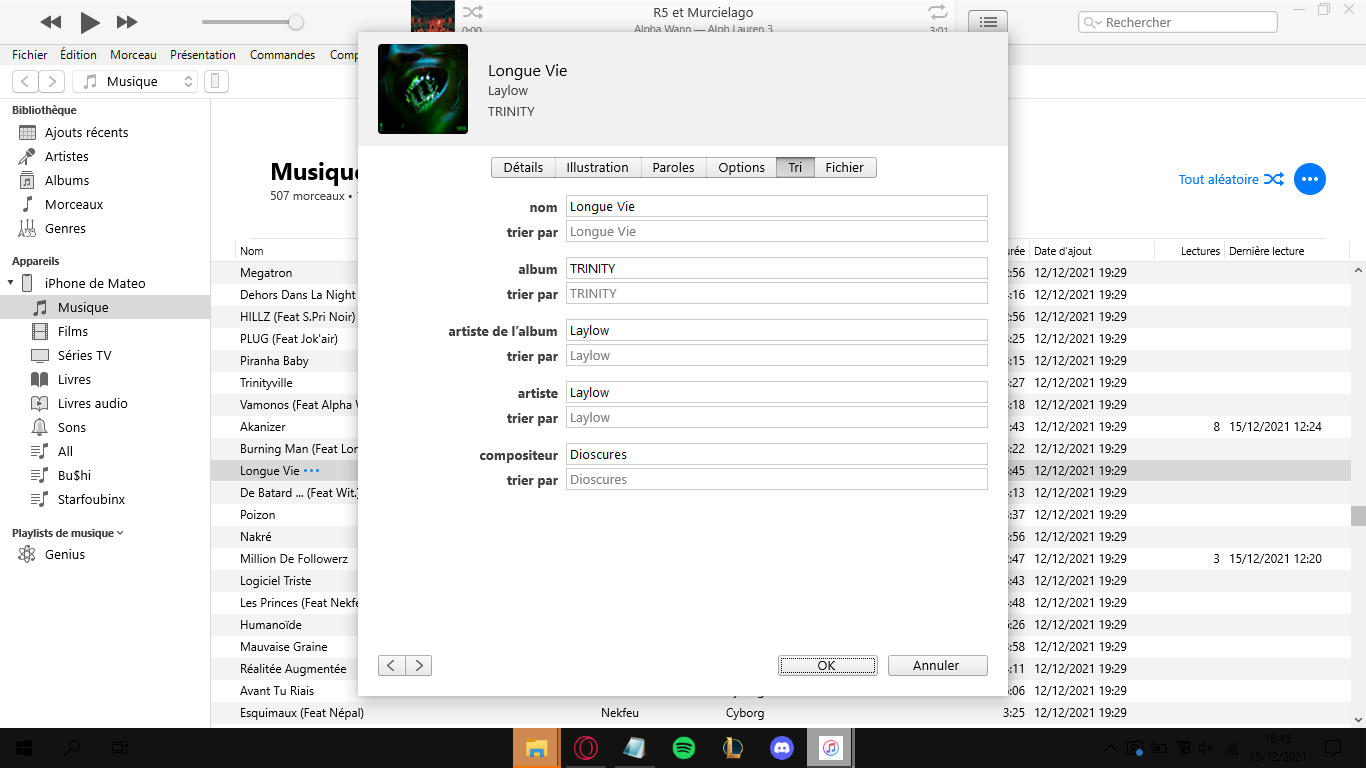Go to previous song in info dialog
This screenshot has height=768, width=1366.
coord(391,666)
